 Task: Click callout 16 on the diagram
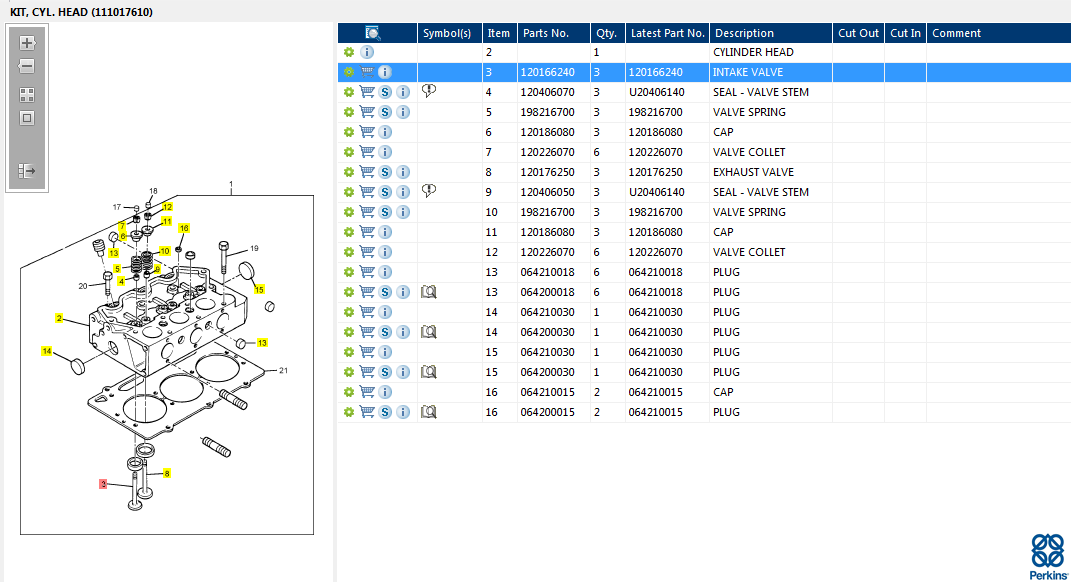point(184,228)
